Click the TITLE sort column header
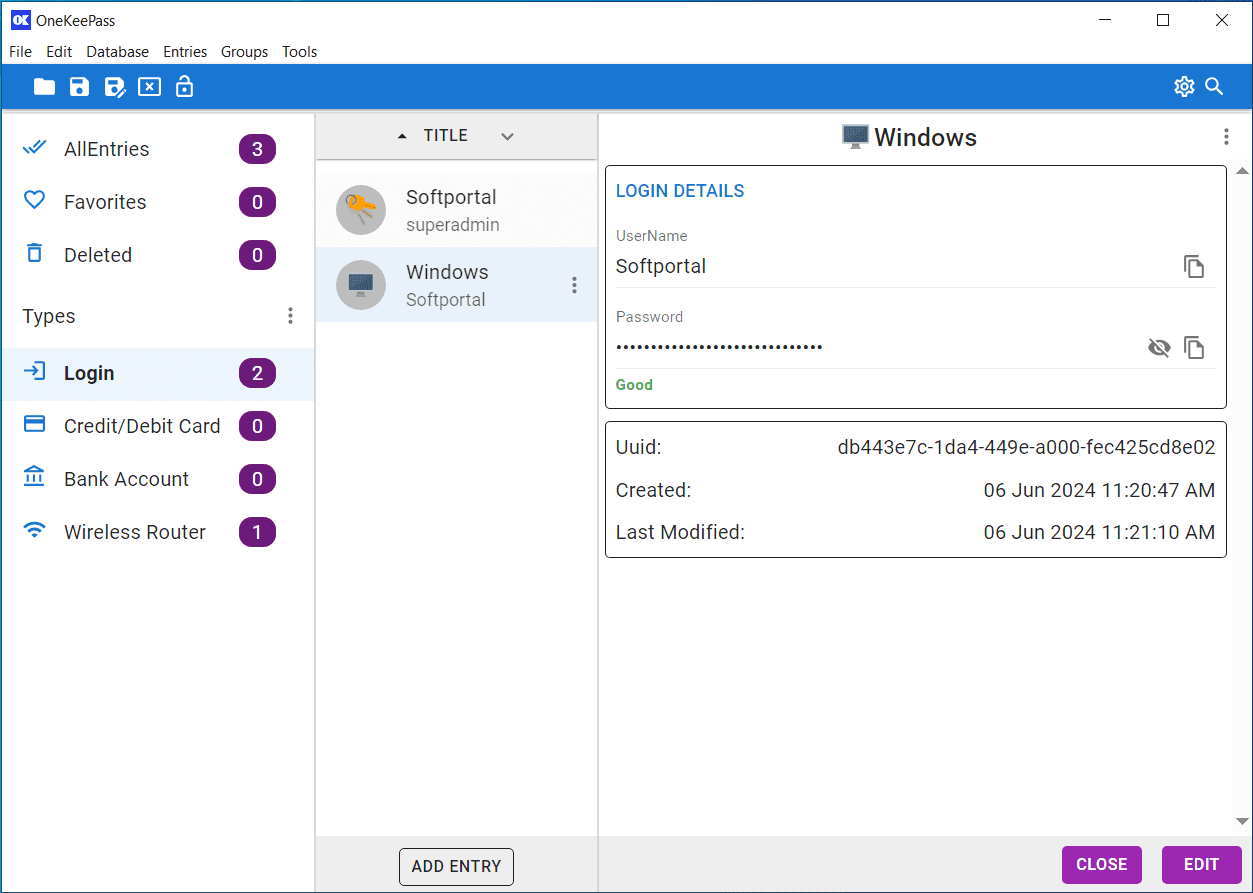This screenshot has width=1253, height=893. [446, 136]
